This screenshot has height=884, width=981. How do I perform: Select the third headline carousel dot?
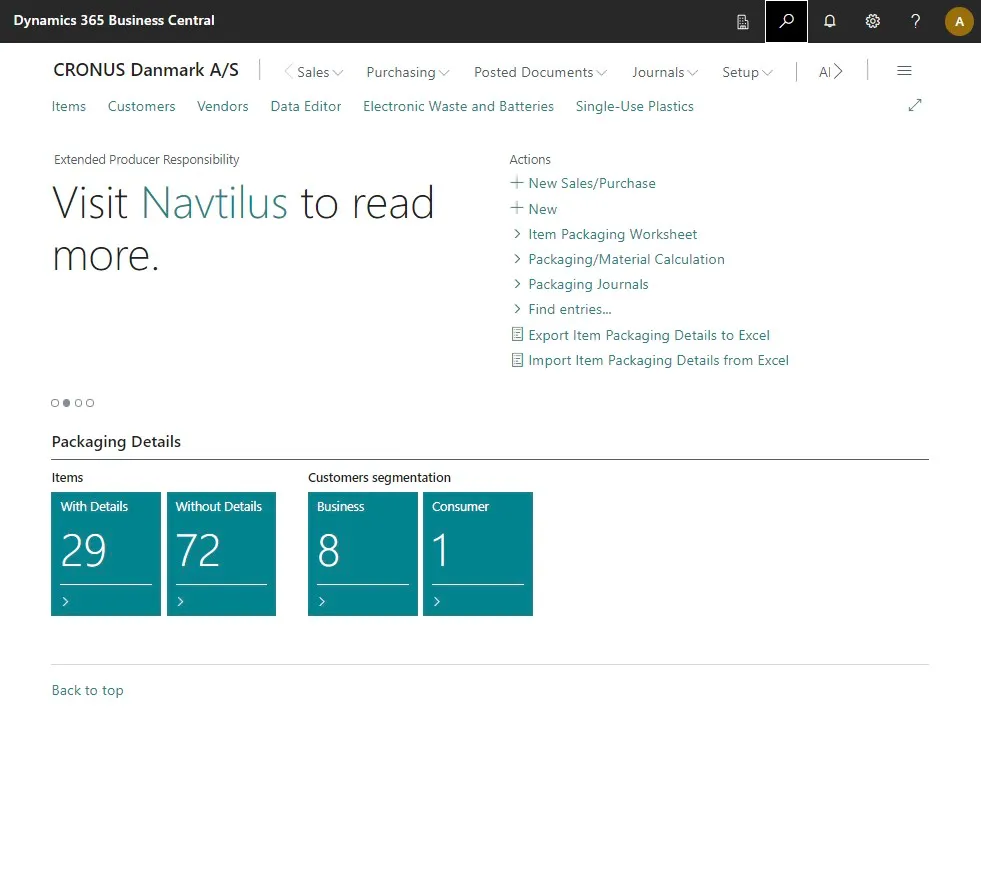[x=78, y=403]
